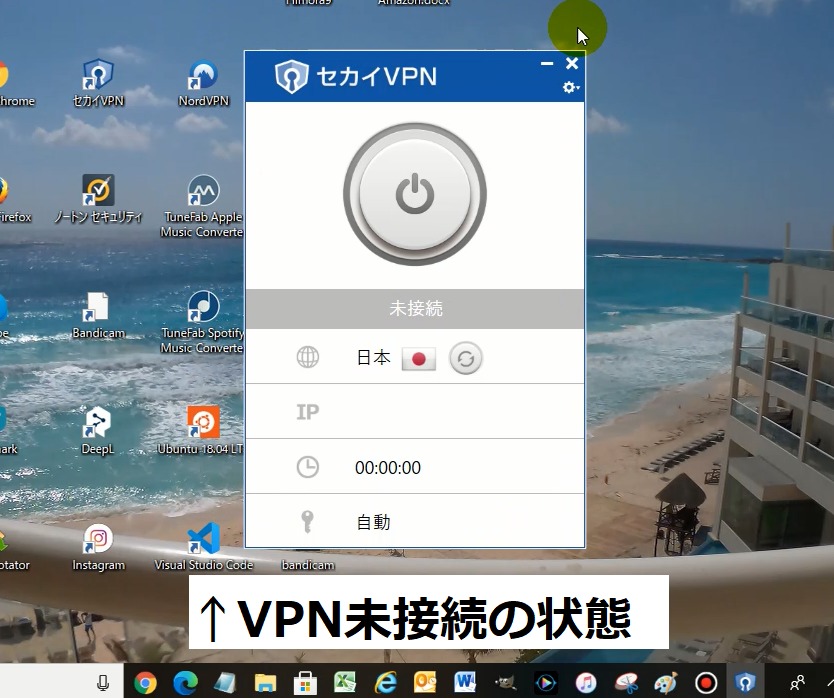Open the Ubuntu 18.04 LTS desktop shortcut
This screenshot has height=698, width=834.
point(203,425)
